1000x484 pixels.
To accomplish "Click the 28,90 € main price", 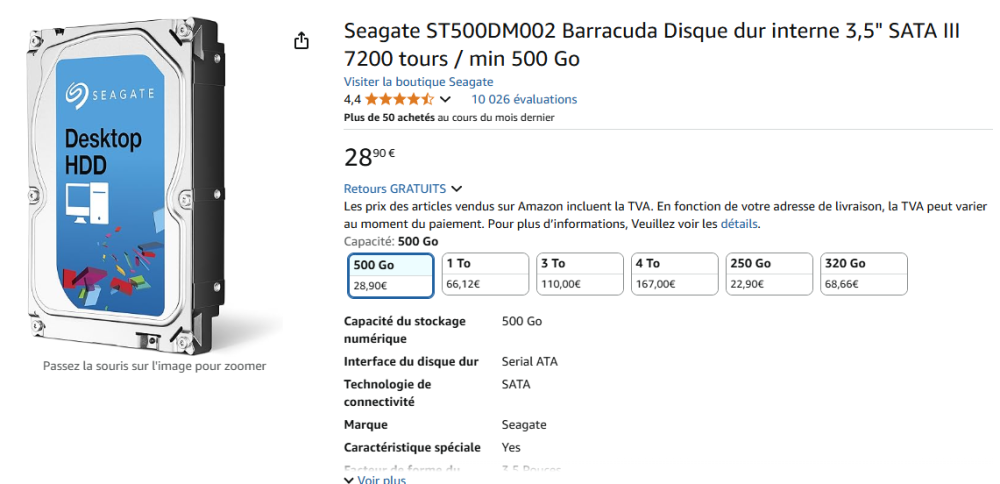I will pyautogui.click(x=369, y=156).
